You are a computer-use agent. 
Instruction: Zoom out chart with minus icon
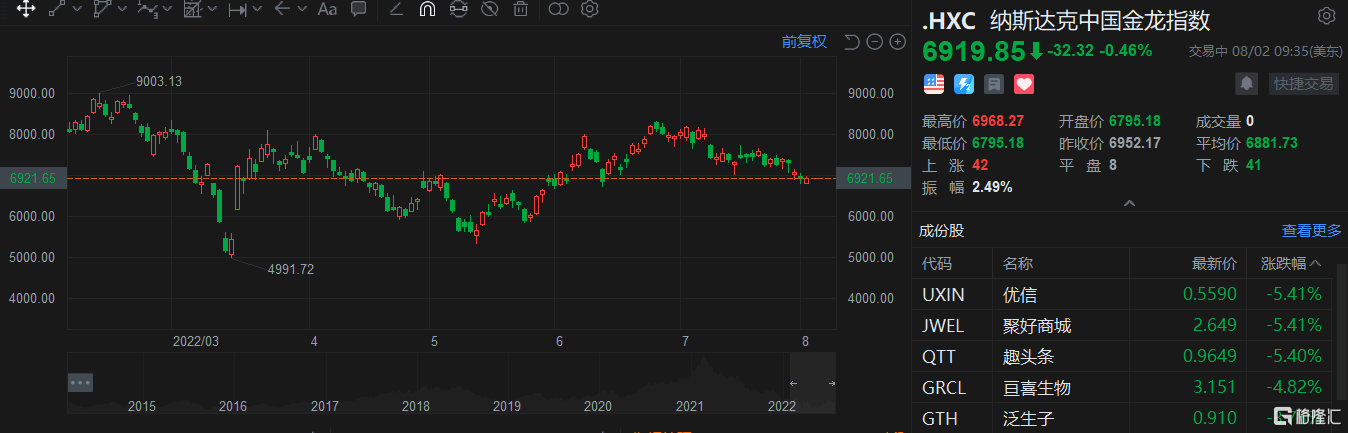coord(875,41)
